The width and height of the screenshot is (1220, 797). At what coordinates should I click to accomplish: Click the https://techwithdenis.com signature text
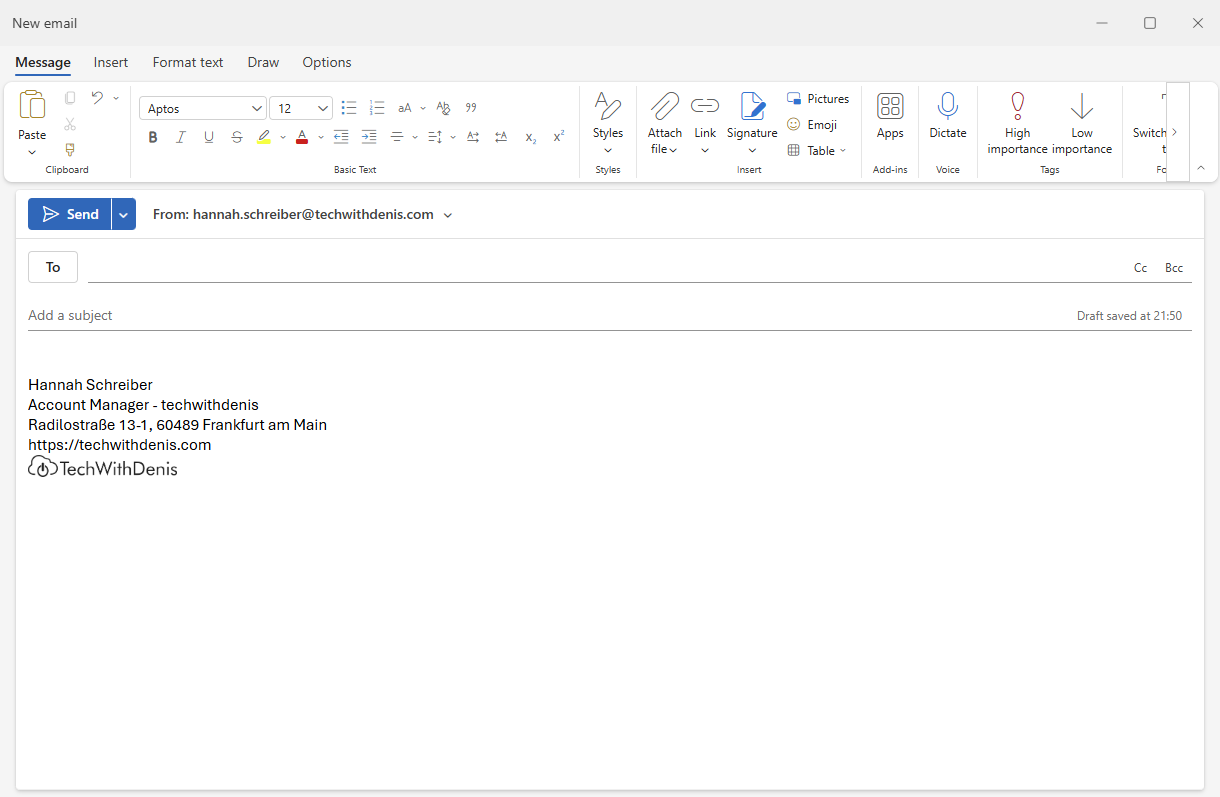pyautogui.click(x=120, y=445)
